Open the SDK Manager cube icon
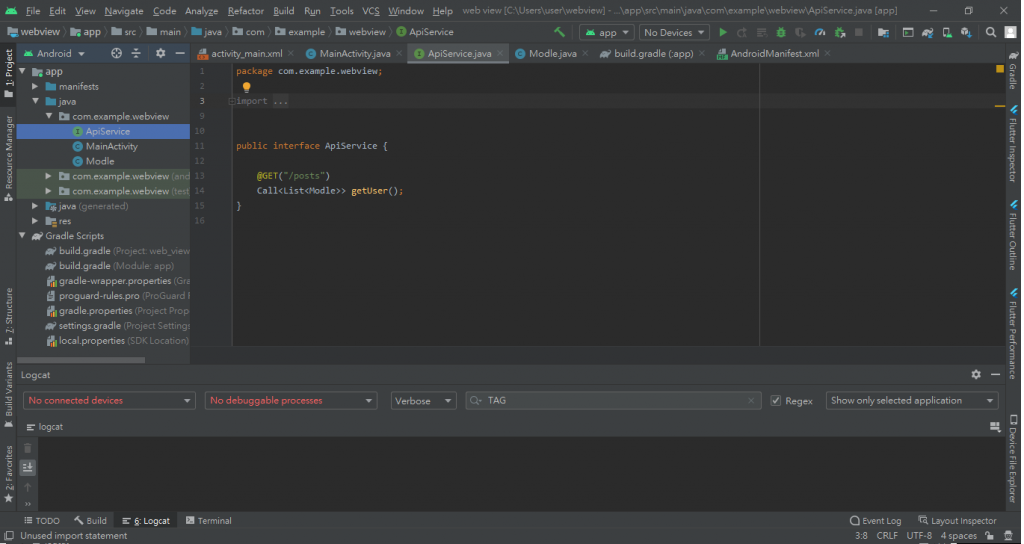This screenshot has height=544, width=1024. tap(967, 32)
